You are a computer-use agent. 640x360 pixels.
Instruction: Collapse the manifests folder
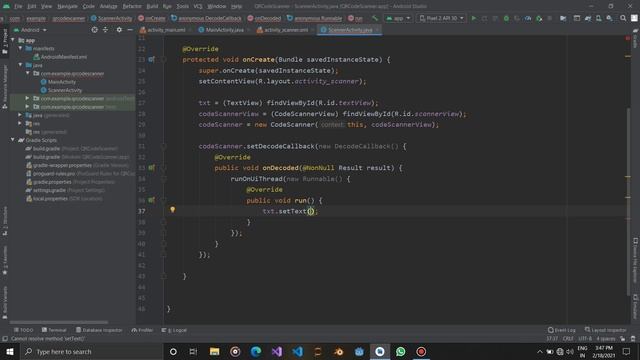20,48
